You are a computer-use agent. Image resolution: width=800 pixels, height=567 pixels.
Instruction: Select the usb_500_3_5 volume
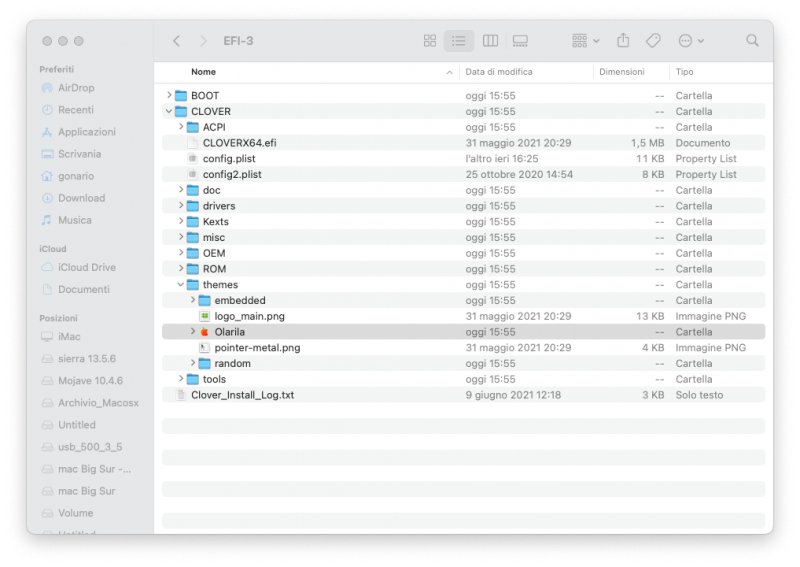[90, 447]
